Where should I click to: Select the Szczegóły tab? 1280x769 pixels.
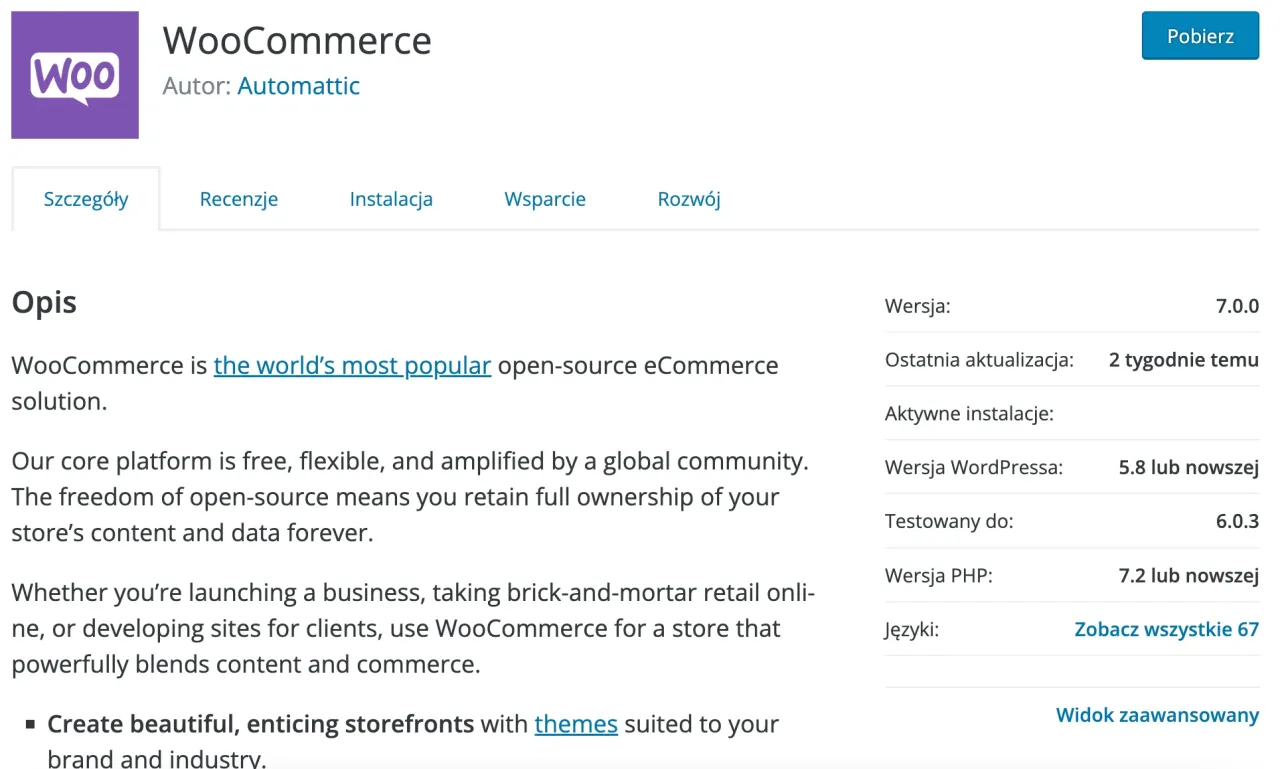[86, 199]
